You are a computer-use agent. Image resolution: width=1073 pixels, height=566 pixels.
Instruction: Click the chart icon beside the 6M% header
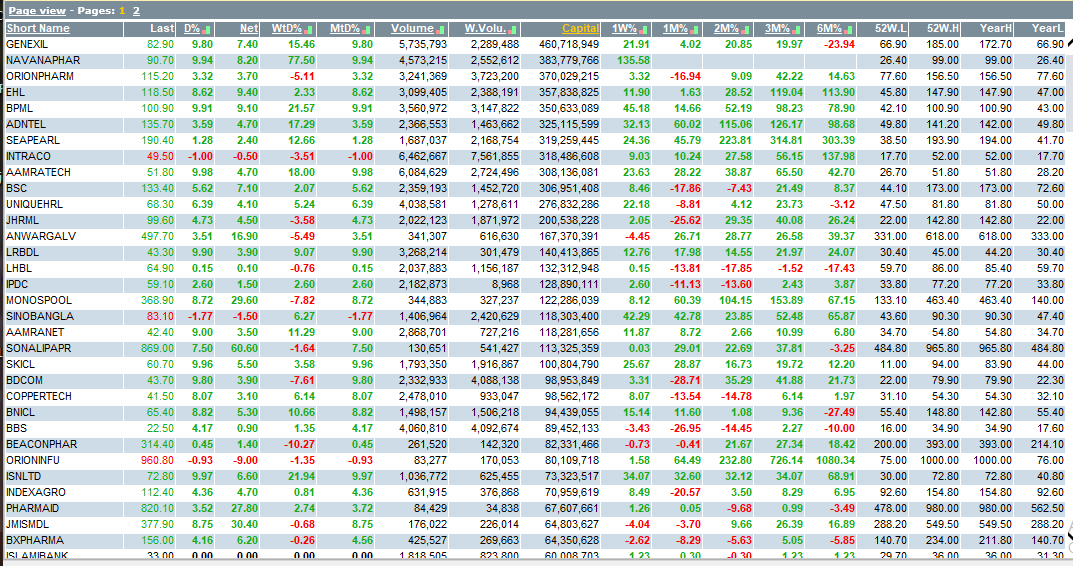tap(849, 29)
